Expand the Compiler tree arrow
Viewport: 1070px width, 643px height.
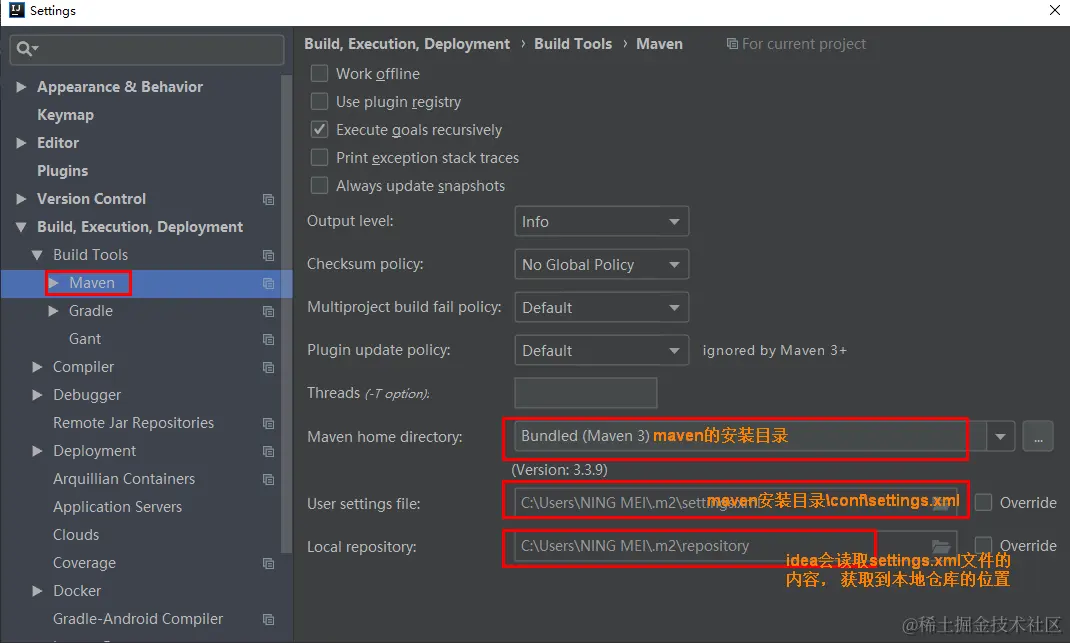point(37,367)
